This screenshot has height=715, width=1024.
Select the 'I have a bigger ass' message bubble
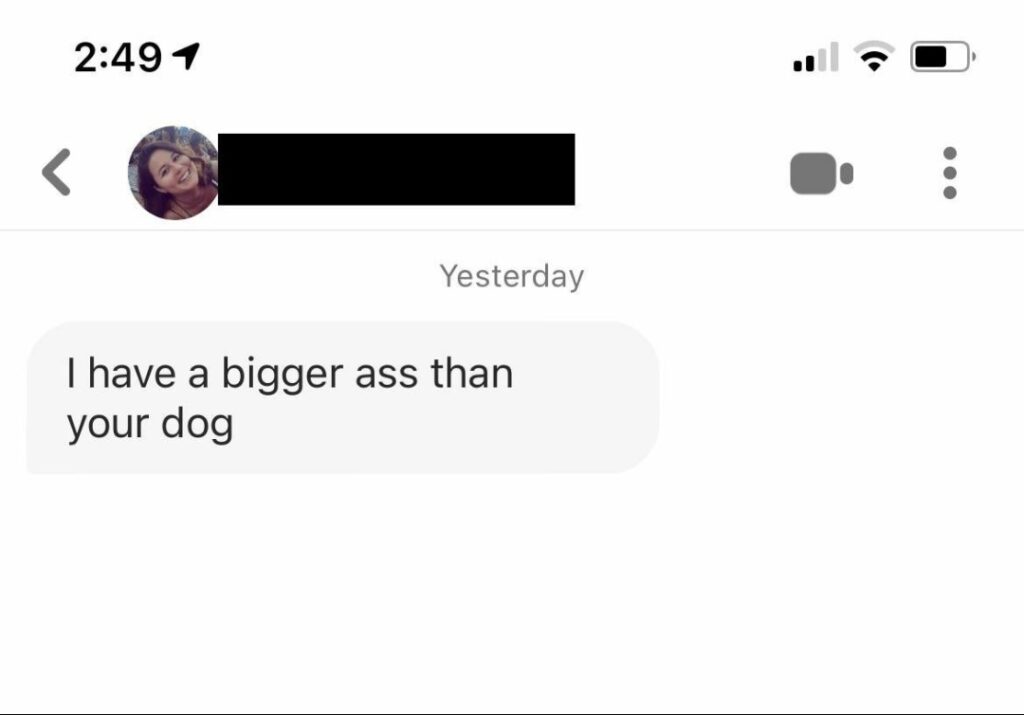point(343,397)
